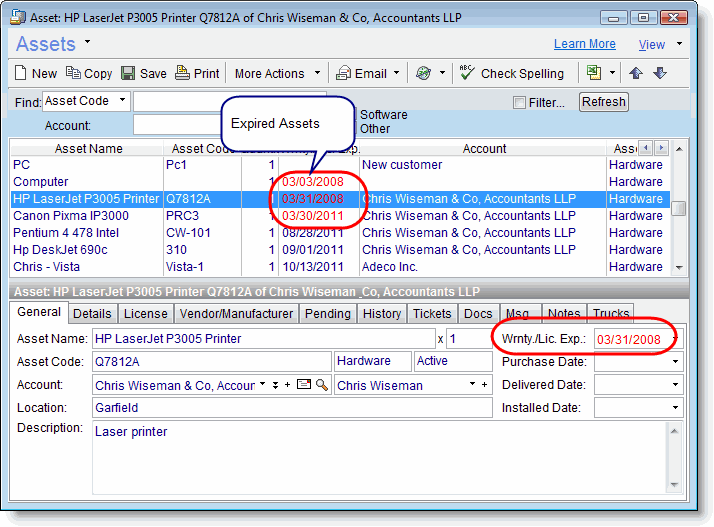The height and width of the screenshot is (527, 714).
Task: Open the Purchase Date dropdown
Action: click(x=676, y=362)
